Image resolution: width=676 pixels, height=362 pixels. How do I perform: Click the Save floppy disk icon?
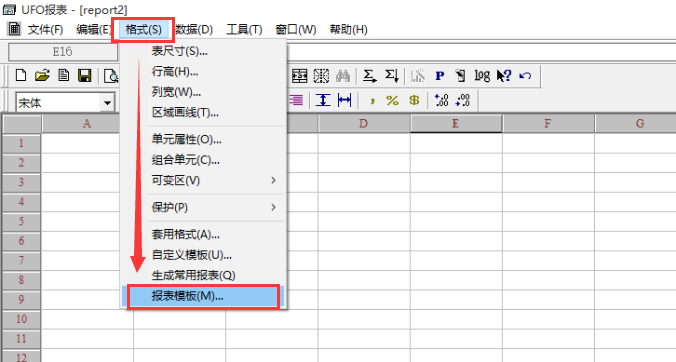[84, 76]
